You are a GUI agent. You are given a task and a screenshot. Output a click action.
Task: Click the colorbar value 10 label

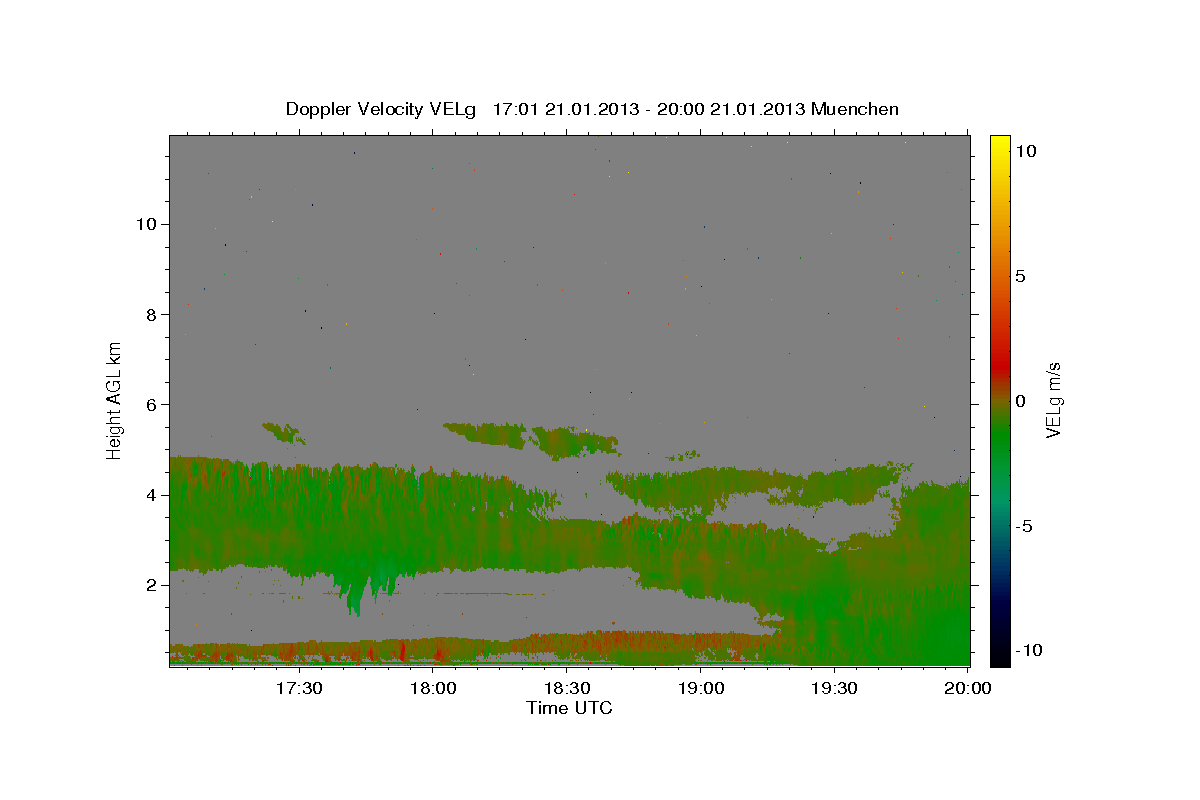(x=1025, y=151)
